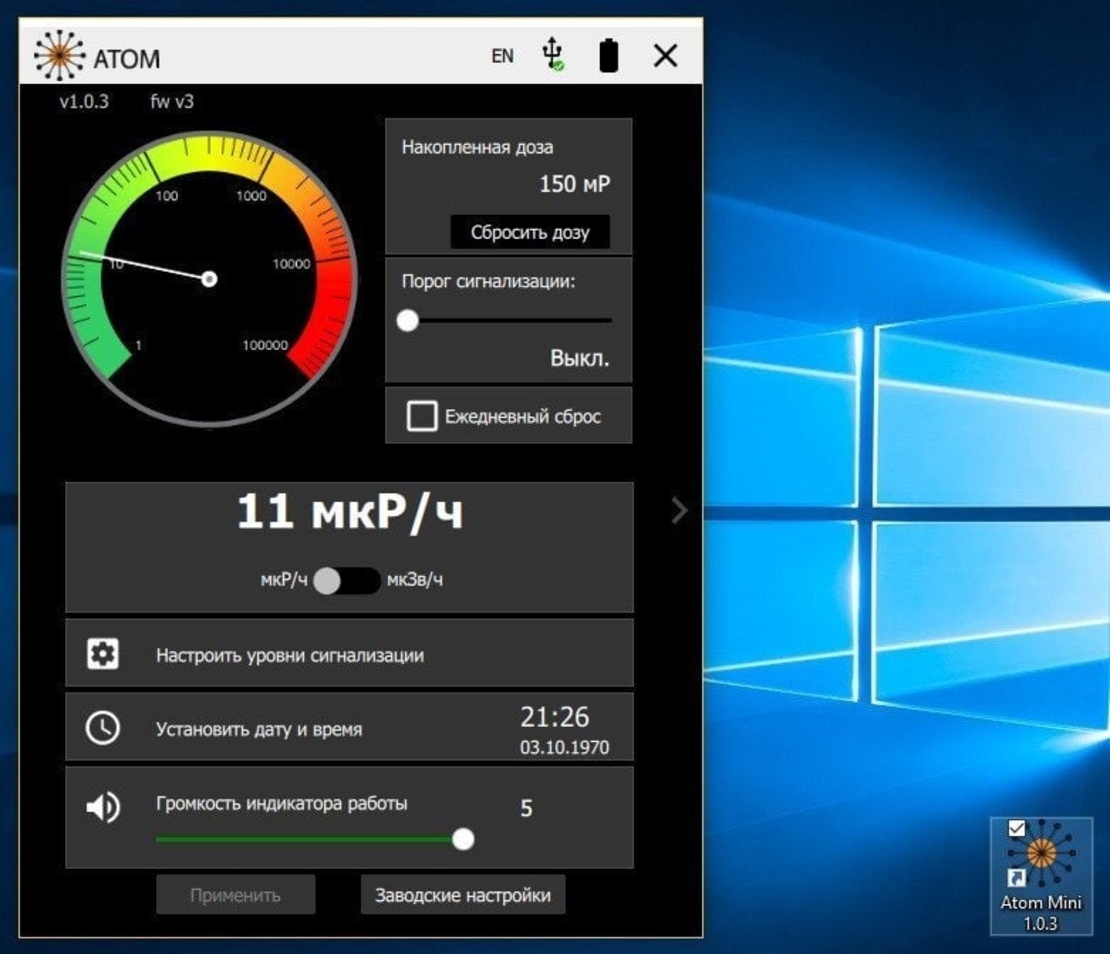Click the alarm threshold value Выкл.

pos(580,358)
